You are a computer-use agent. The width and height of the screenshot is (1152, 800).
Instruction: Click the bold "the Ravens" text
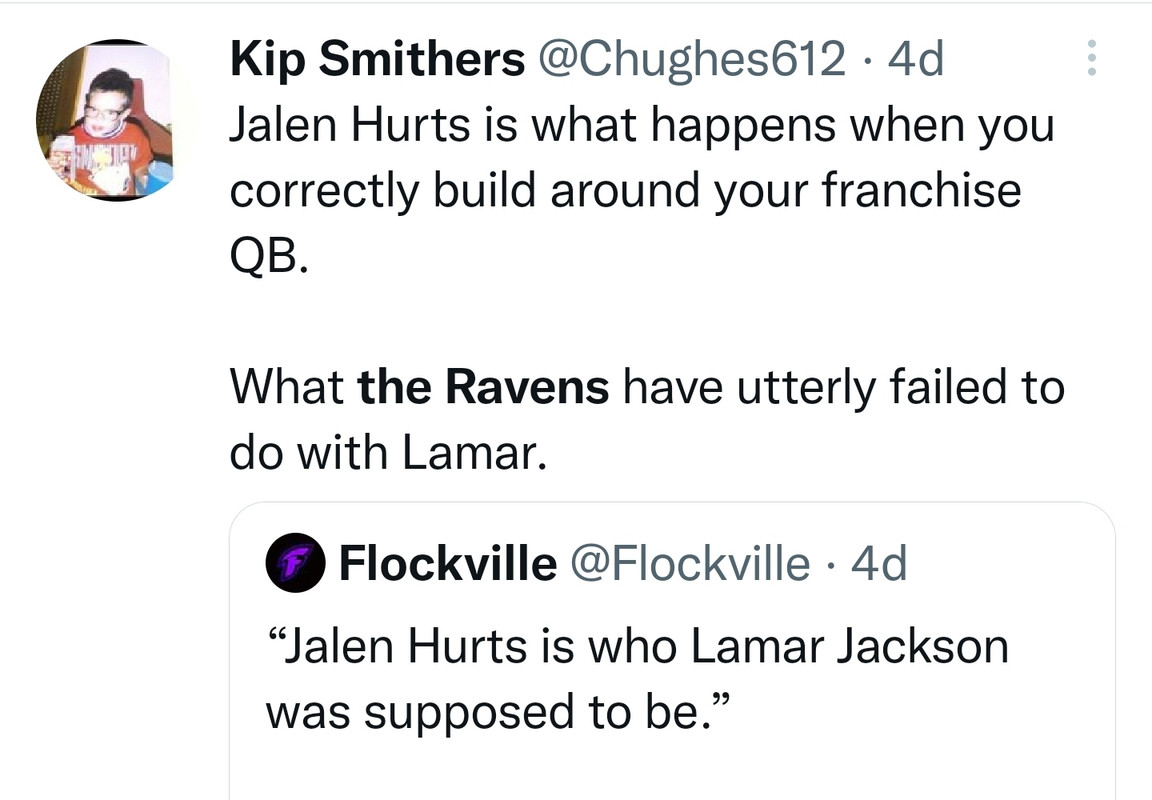pos(483,388)
